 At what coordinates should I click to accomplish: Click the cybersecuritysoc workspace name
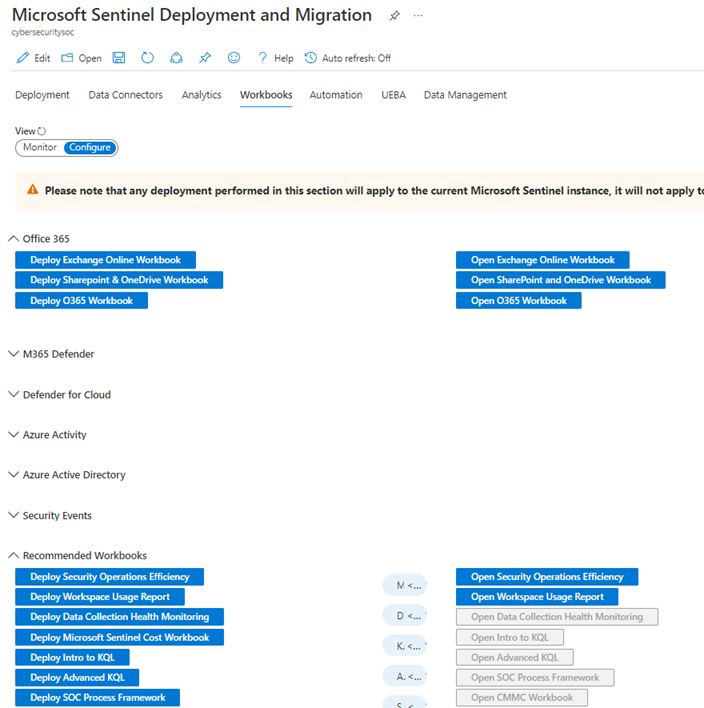[43, 32]
